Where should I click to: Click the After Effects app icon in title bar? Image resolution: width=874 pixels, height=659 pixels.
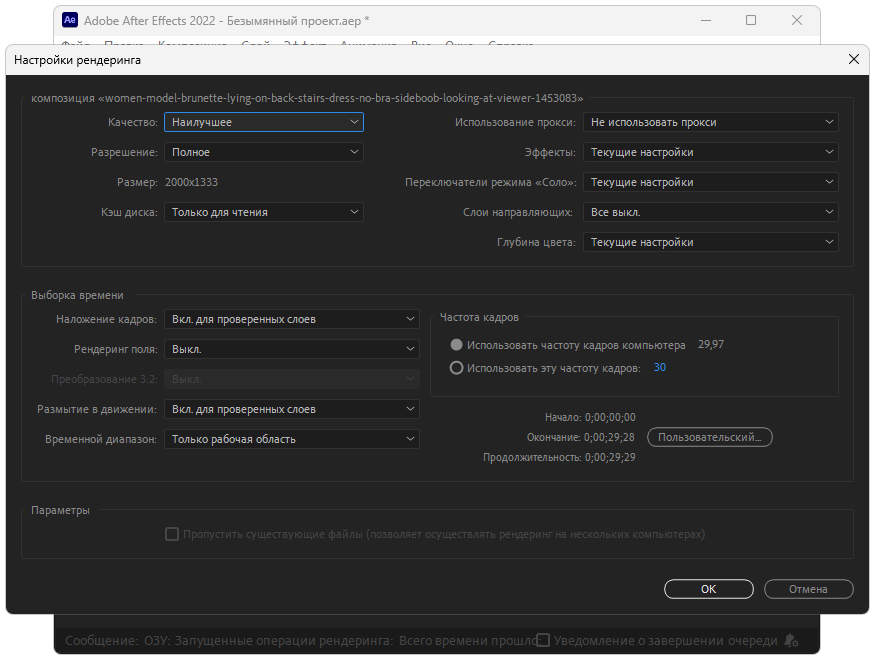(70, 20)
